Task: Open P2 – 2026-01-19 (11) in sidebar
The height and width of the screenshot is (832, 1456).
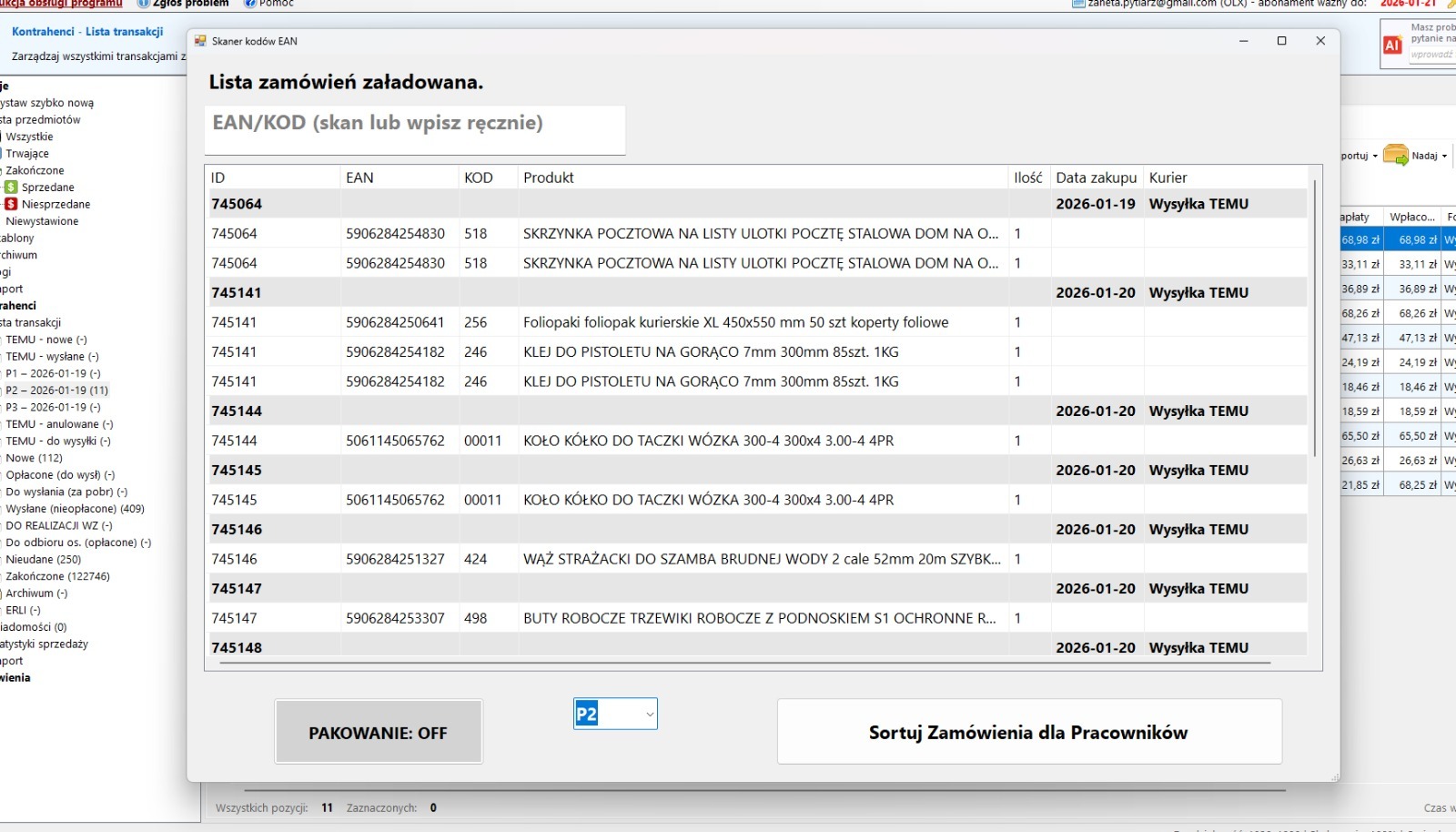Action: pyautogui.click(x=56, y=391)
